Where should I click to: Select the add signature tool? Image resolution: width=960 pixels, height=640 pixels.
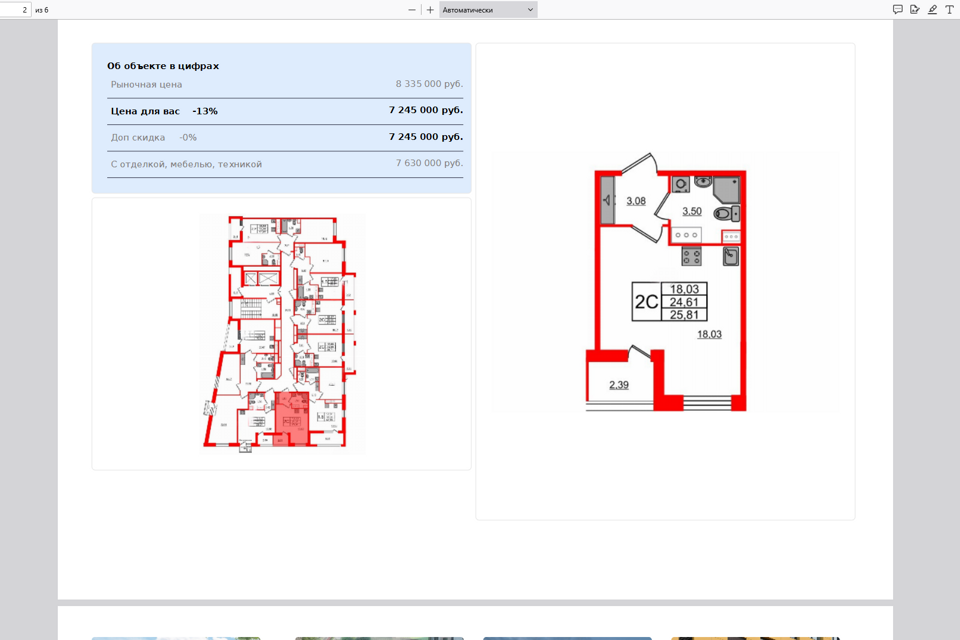click(914, 9)
